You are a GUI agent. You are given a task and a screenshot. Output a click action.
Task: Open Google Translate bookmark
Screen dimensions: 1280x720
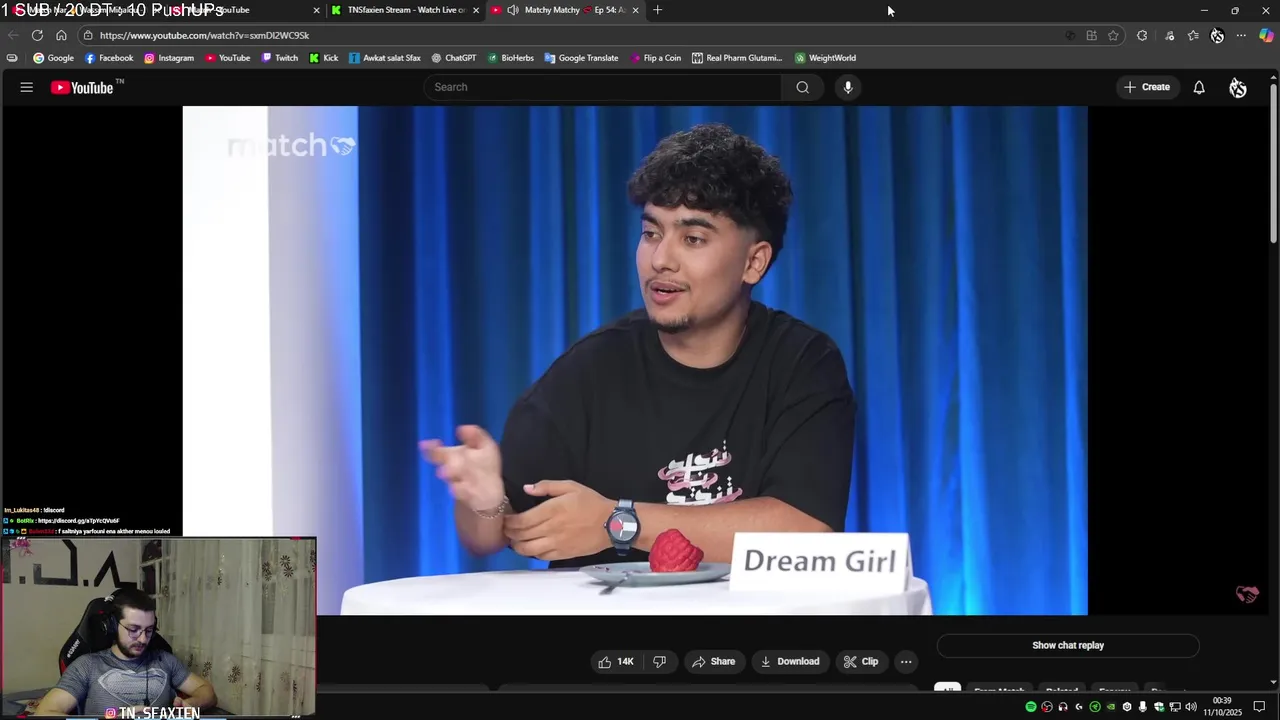coord(581,58)
